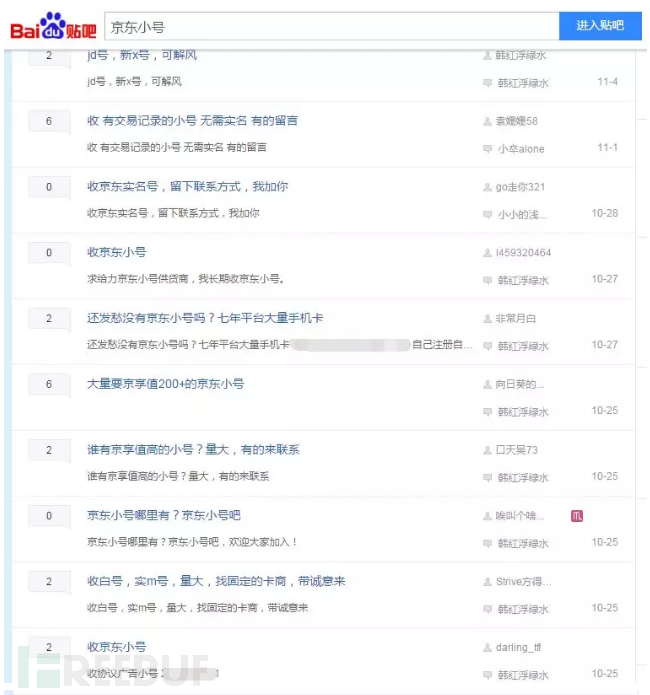Open thread 收白号，实m号，量大，找固定的卡商
This screenshot has width=650, height=695.
216,581
